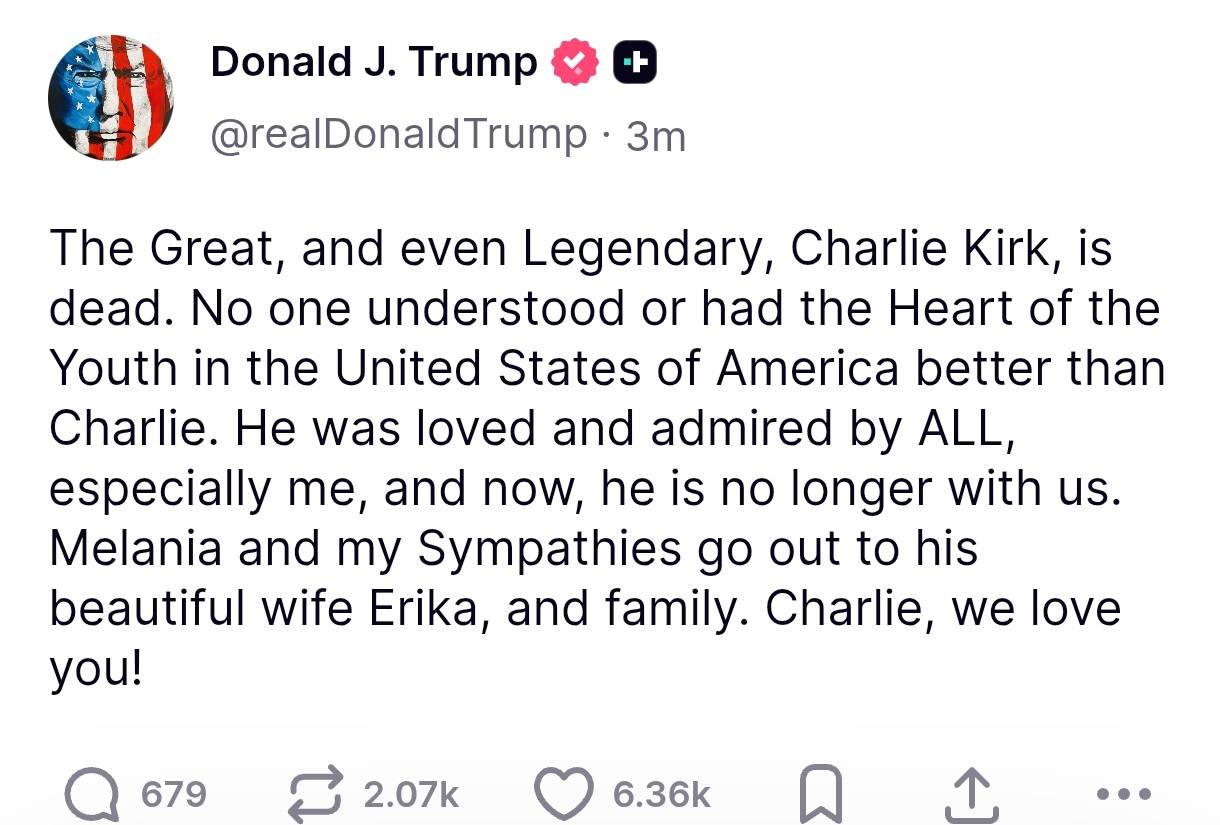Repost with the ReTruth arrows icon
This screenshot has height=825, width=1220.
click(316, 794)
